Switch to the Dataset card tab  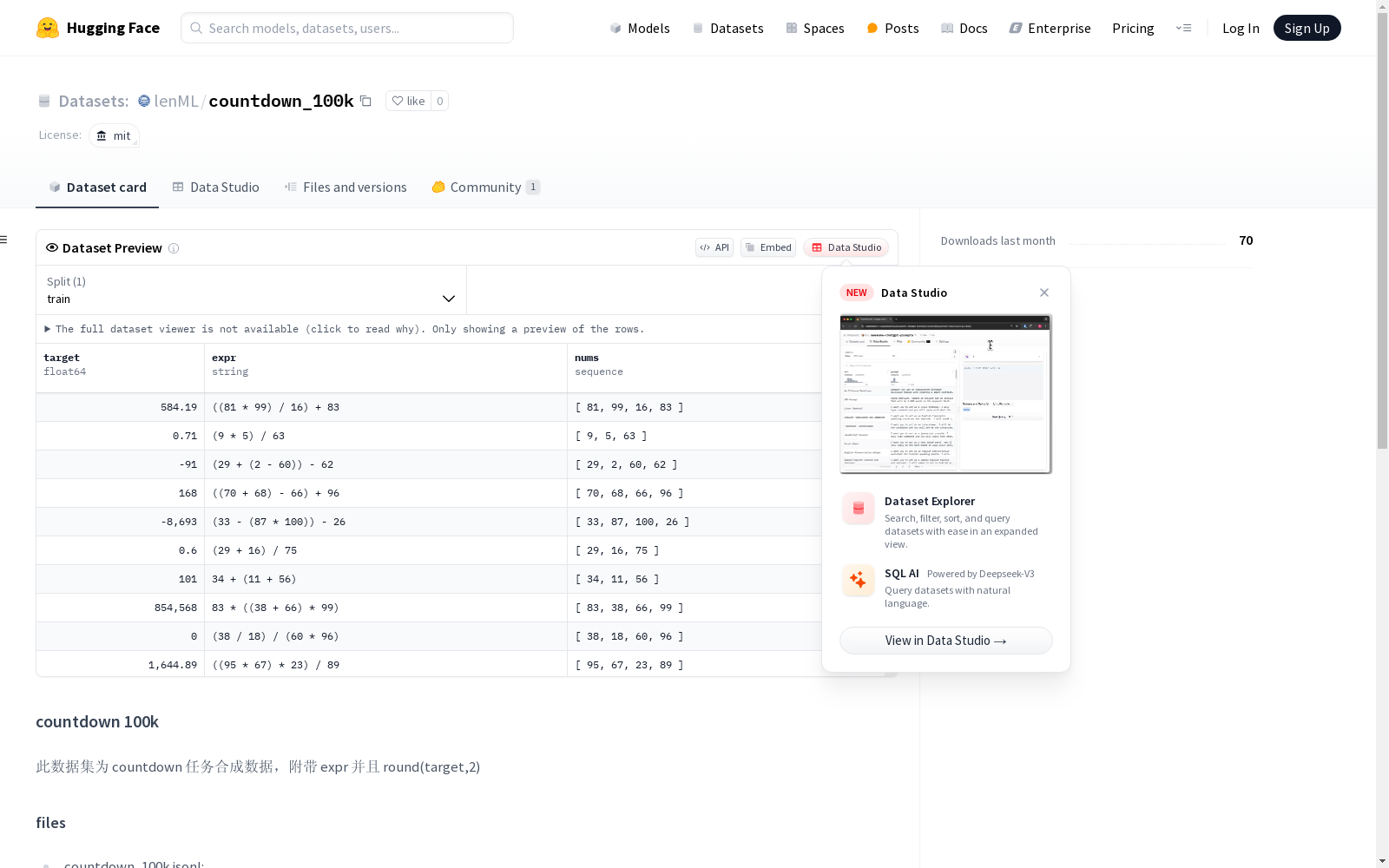pos(97,187)
